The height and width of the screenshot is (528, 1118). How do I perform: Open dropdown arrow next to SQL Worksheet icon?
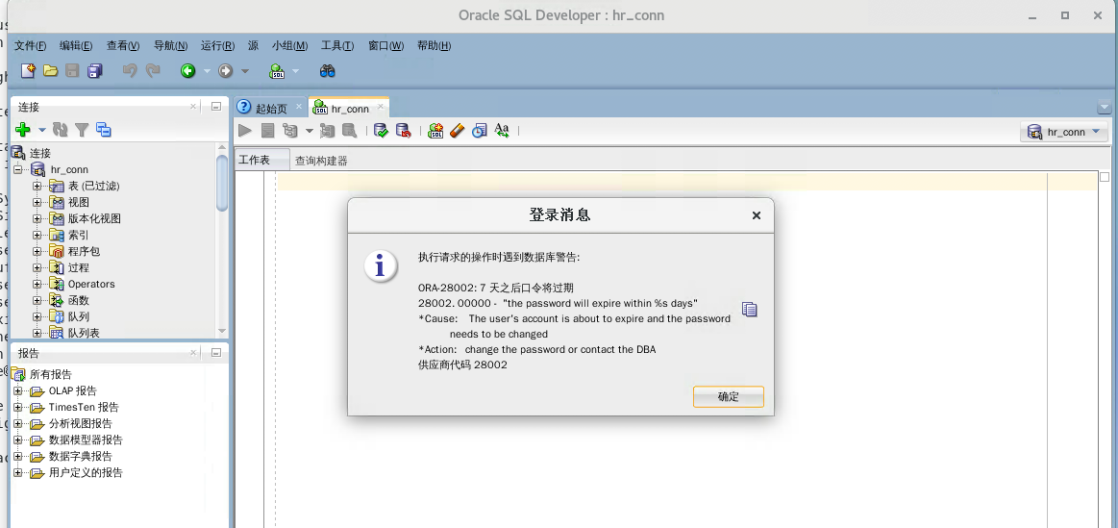click(295, 71)
